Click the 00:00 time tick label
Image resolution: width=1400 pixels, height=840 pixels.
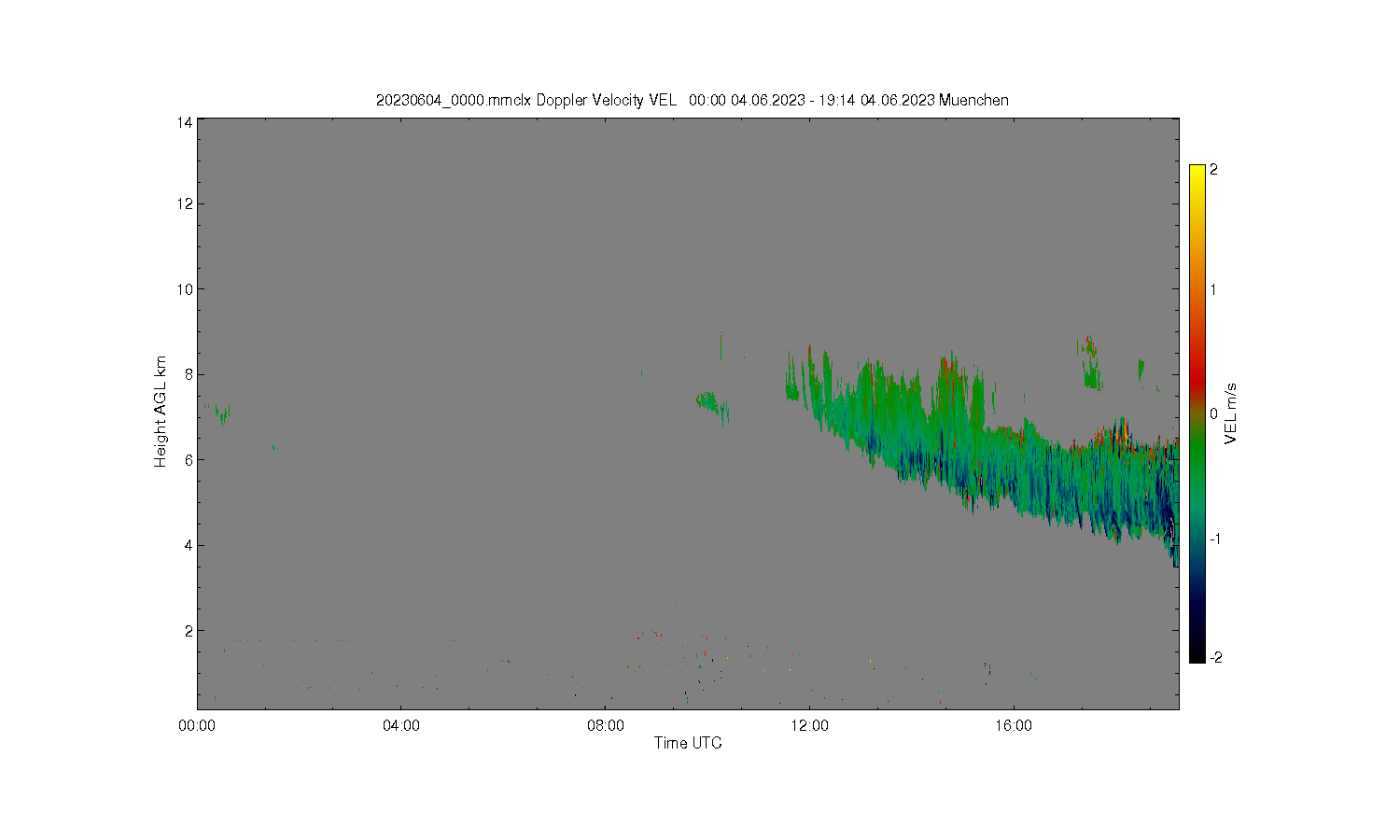tap(197, 725)
